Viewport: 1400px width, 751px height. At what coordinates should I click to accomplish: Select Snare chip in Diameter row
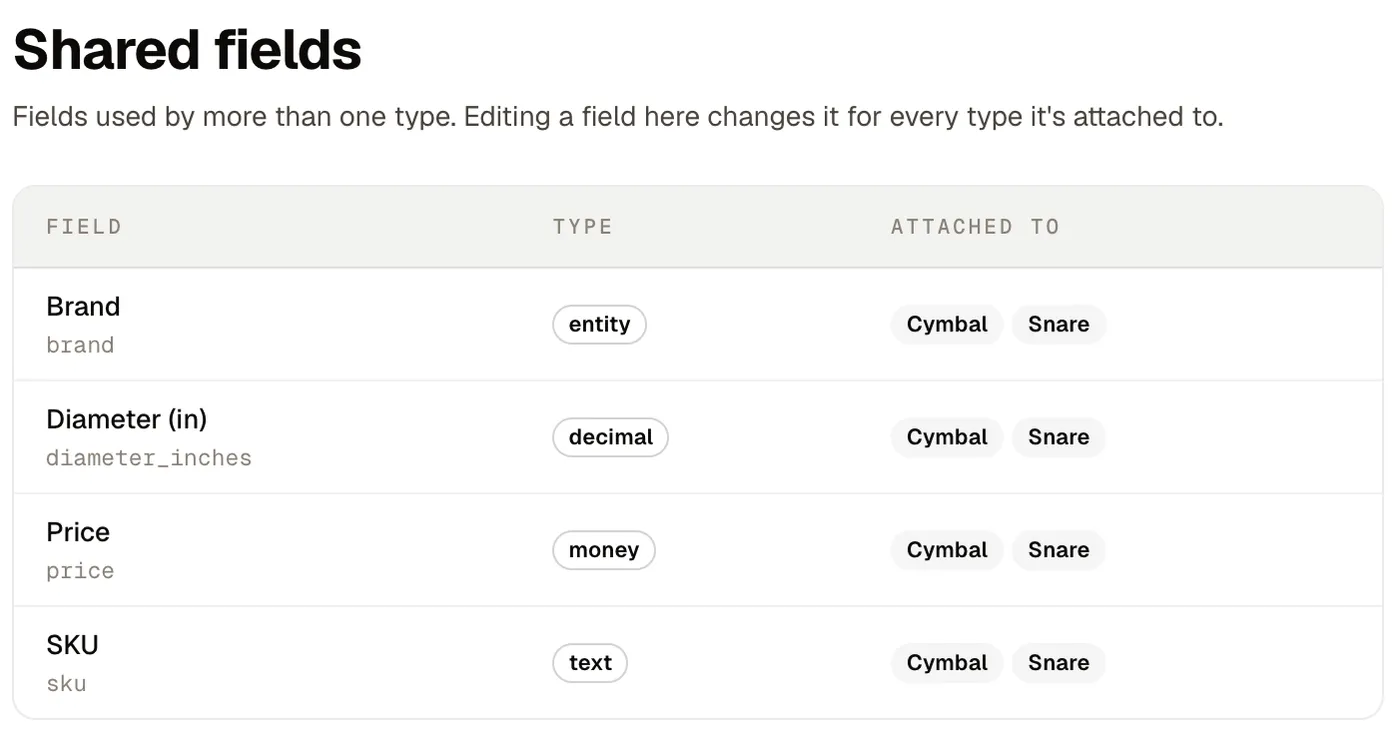(x=1059, y=437)
